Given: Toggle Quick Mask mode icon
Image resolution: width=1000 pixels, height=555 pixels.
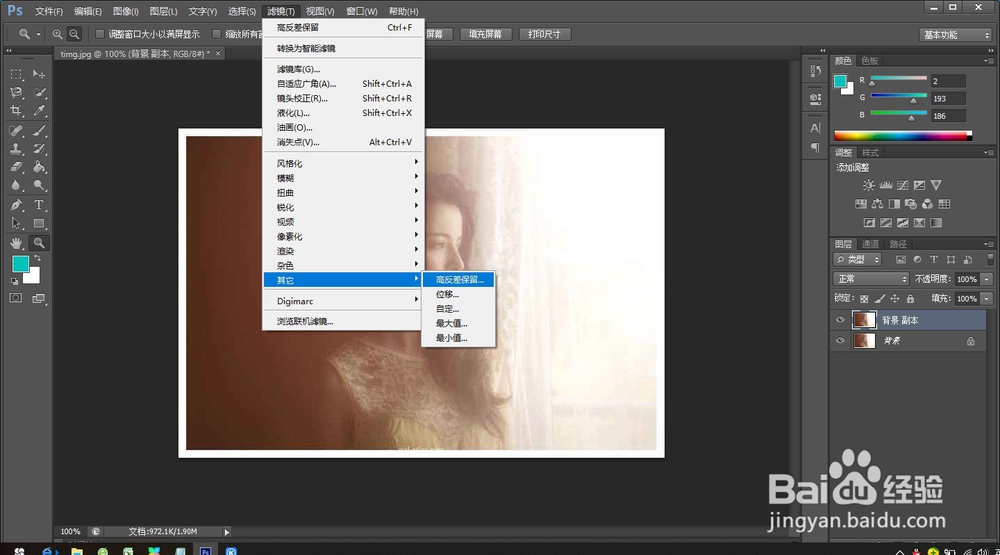Looking at the screenshot, I should (16, 298).
